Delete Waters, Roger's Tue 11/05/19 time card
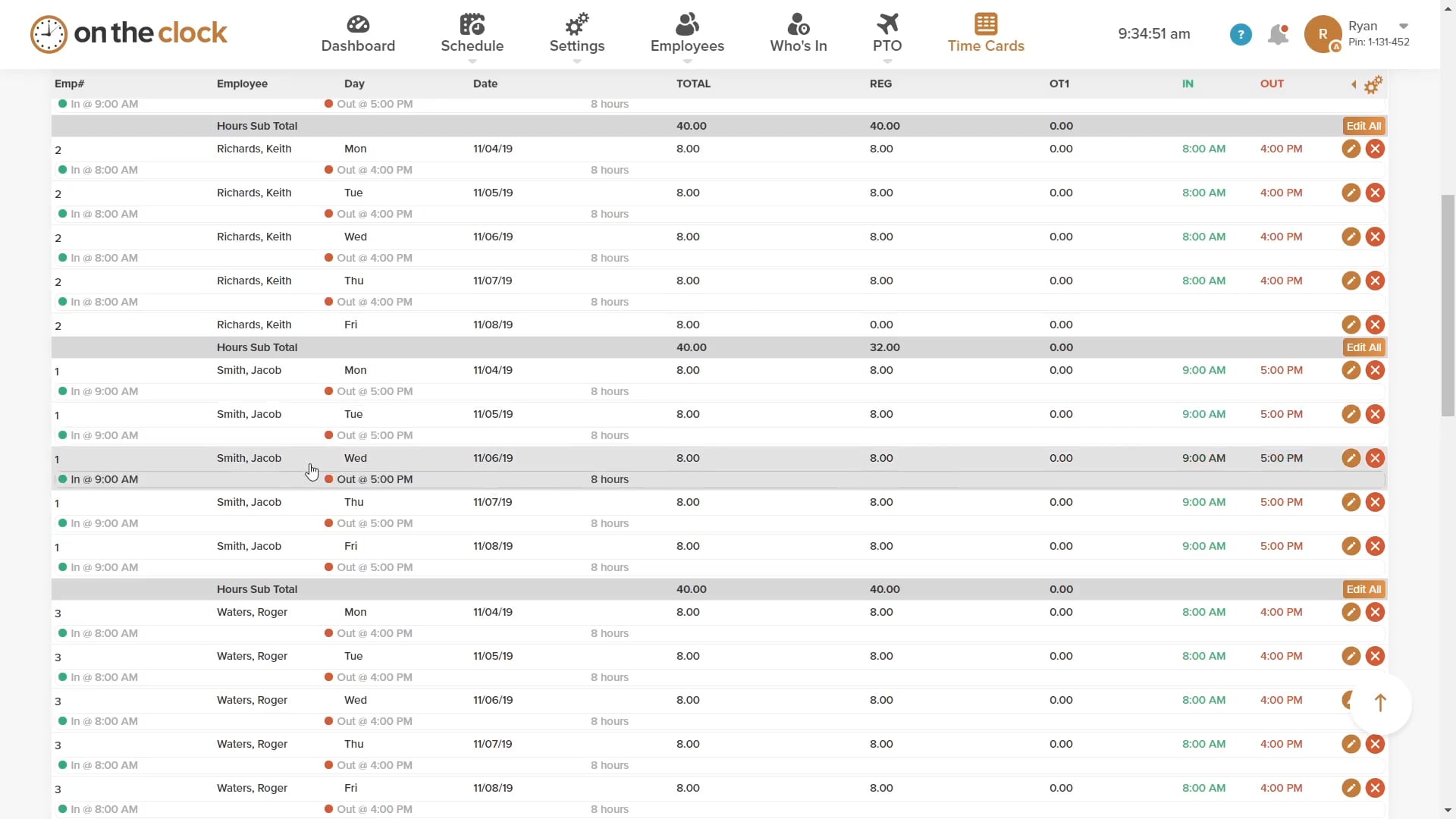 pyautogui.click(x=1375, y=656)
